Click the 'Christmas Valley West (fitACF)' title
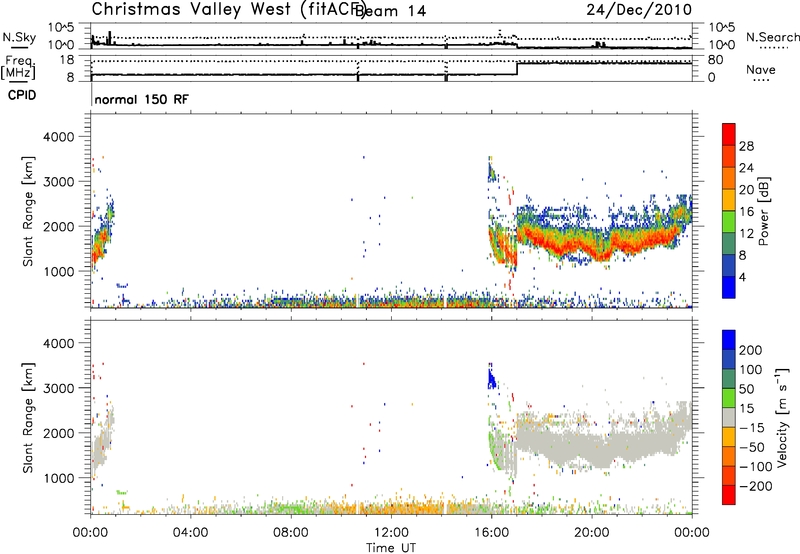 point(228,9)
